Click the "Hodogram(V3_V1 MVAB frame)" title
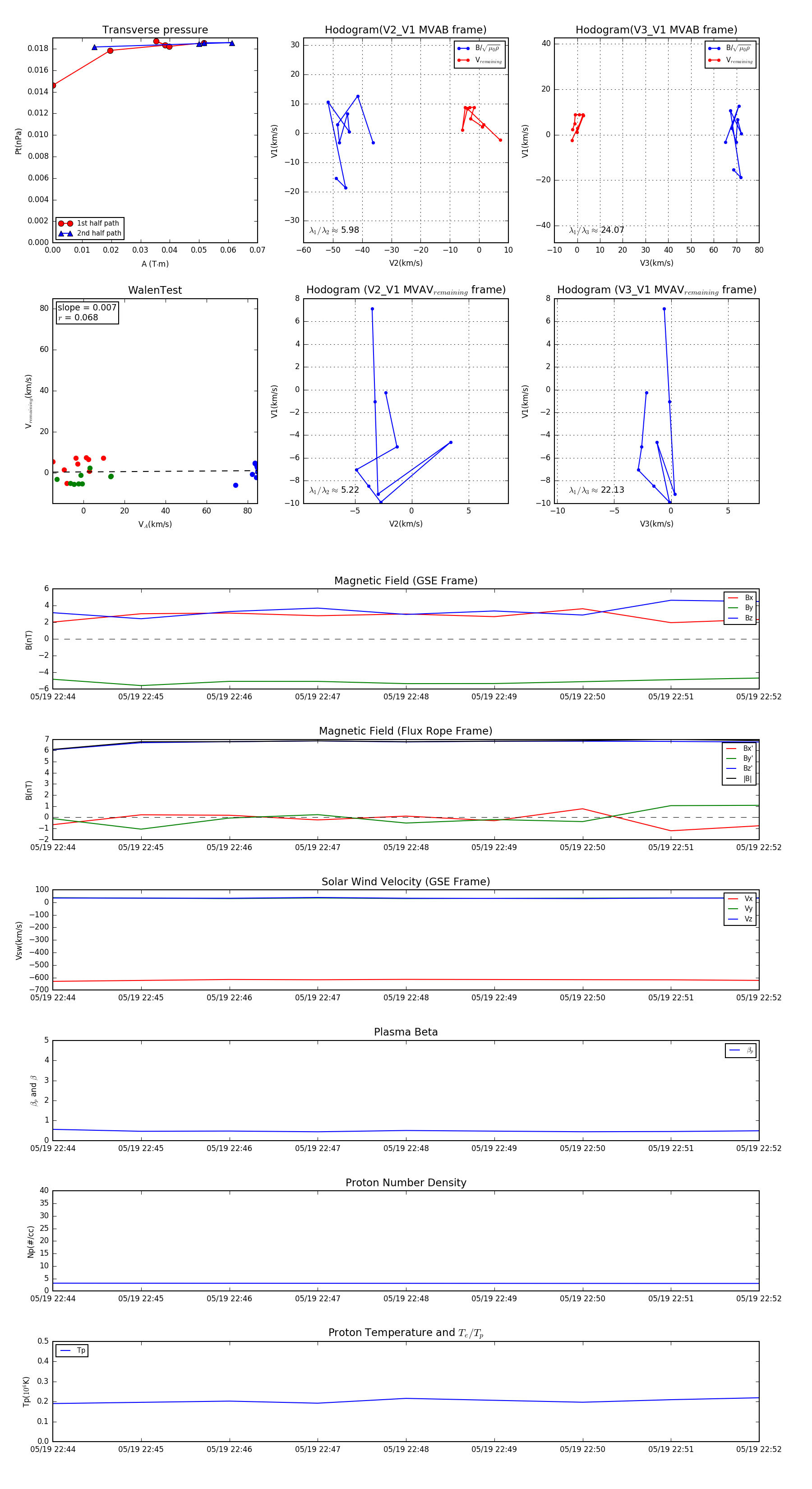This screenshot has width=812, height=1489. click(x=656, y=30)
